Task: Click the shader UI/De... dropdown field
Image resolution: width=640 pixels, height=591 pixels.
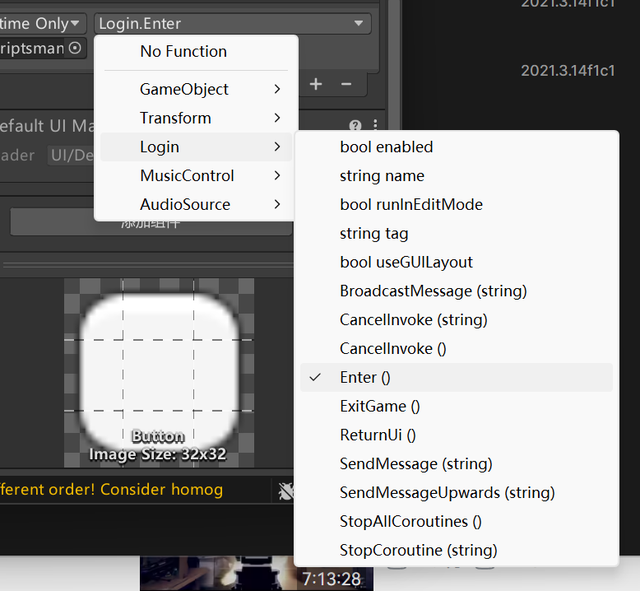Action: pyautogui.click(x=71, y=156)
